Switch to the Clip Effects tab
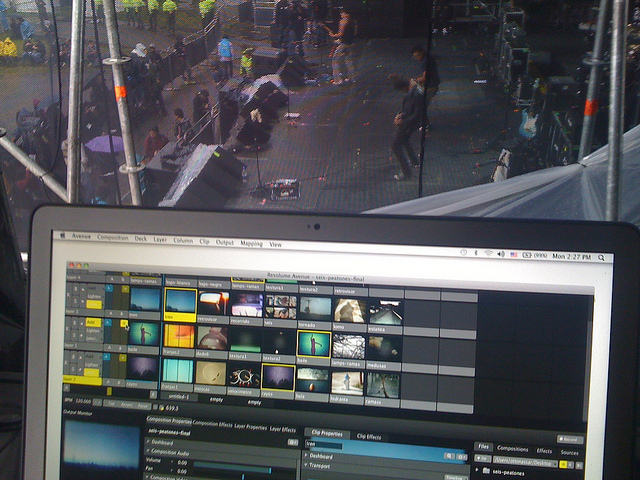 [367, 436]
